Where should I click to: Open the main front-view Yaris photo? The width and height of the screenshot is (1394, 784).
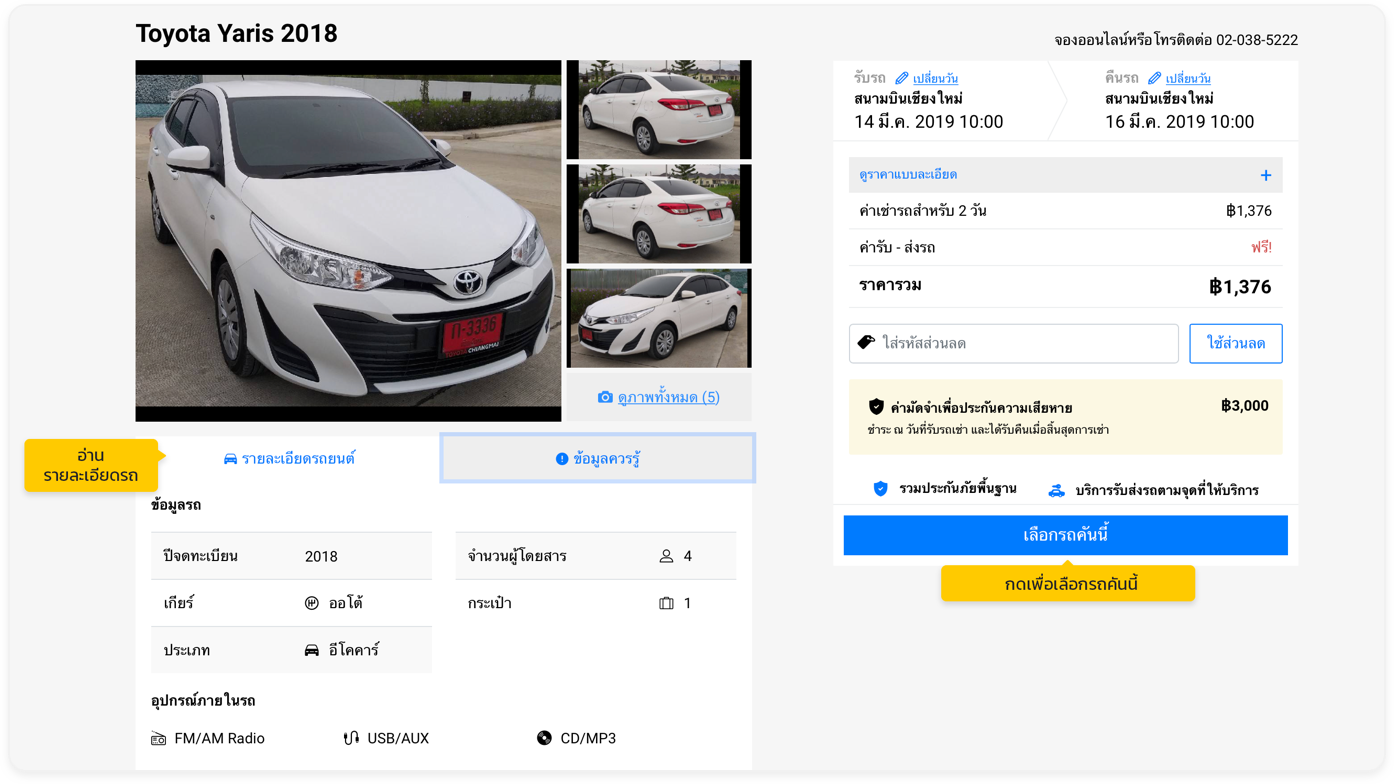(348, 241)
